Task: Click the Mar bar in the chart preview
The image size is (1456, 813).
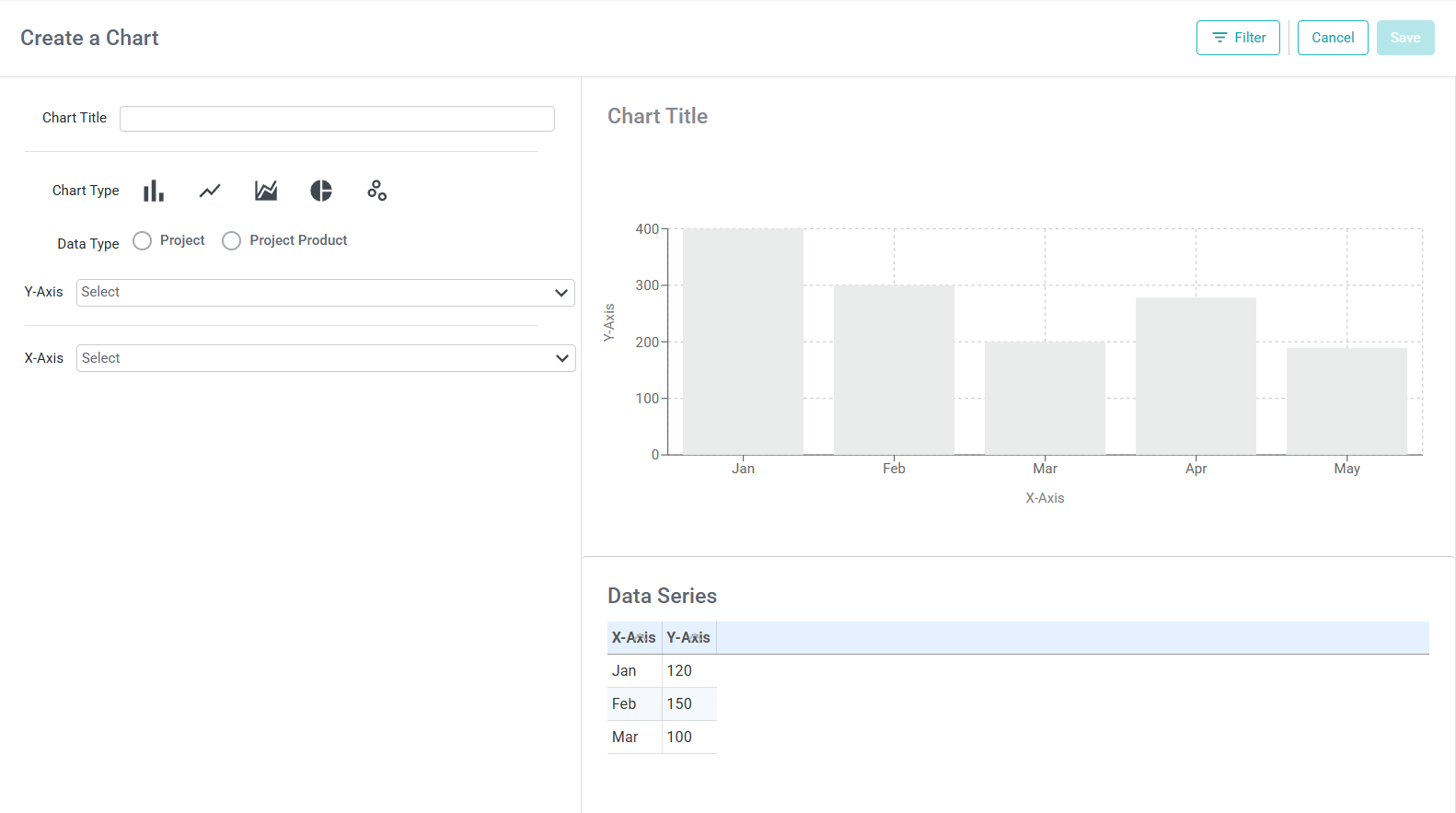Action: 1045,399
